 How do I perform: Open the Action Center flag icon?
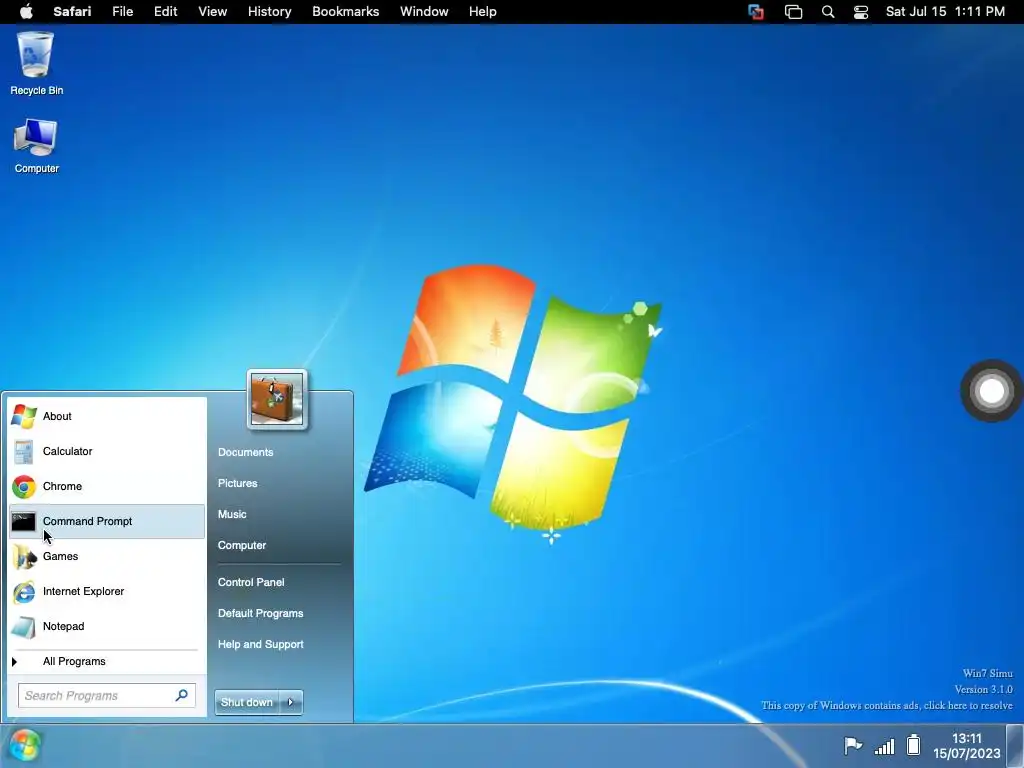click(x=852, y=745)
